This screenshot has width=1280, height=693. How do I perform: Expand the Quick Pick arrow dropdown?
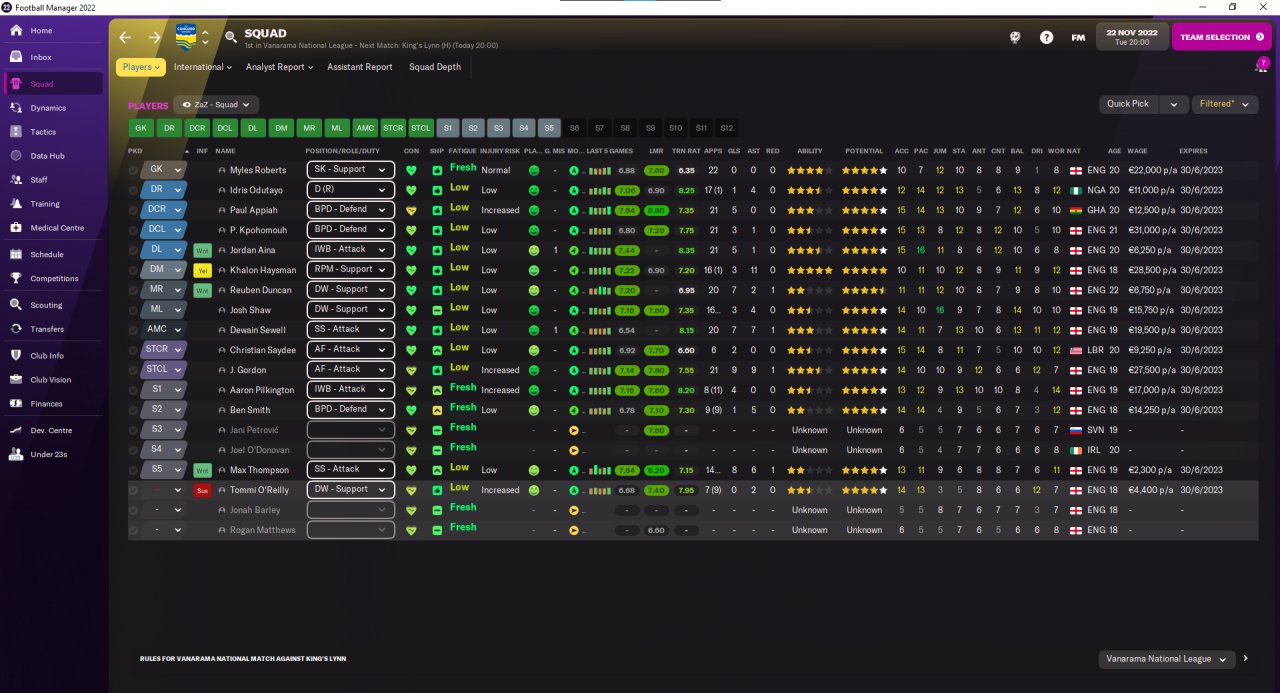pos(1174,104)
